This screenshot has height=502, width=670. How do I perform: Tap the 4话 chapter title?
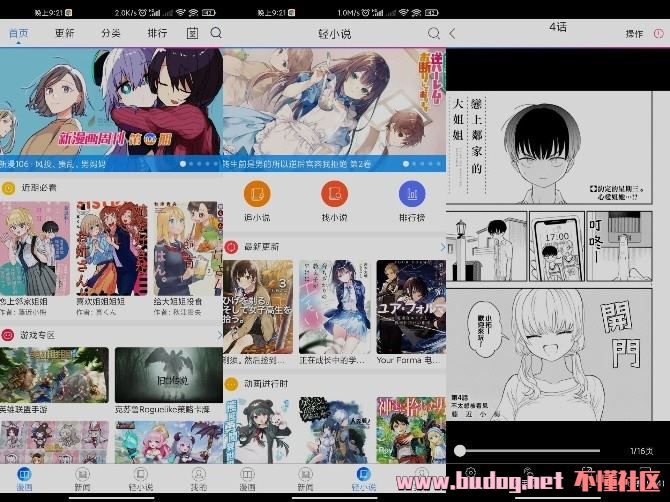click(558, 27)
